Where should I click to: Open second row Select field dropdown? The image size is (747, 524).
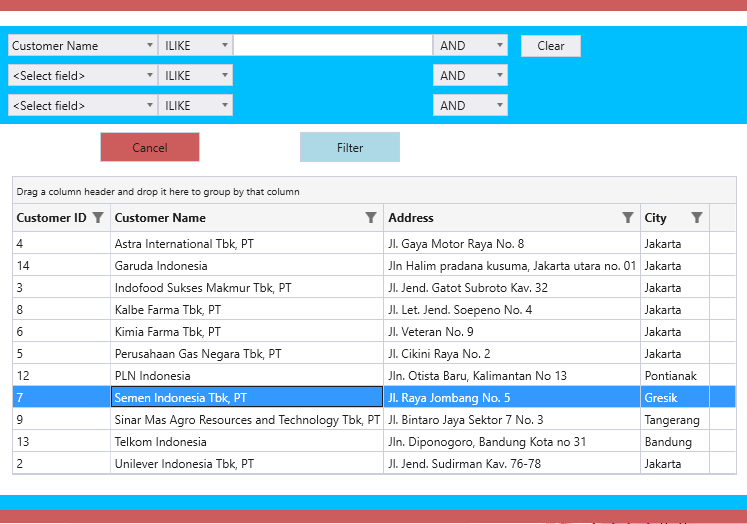click(83, 75)
